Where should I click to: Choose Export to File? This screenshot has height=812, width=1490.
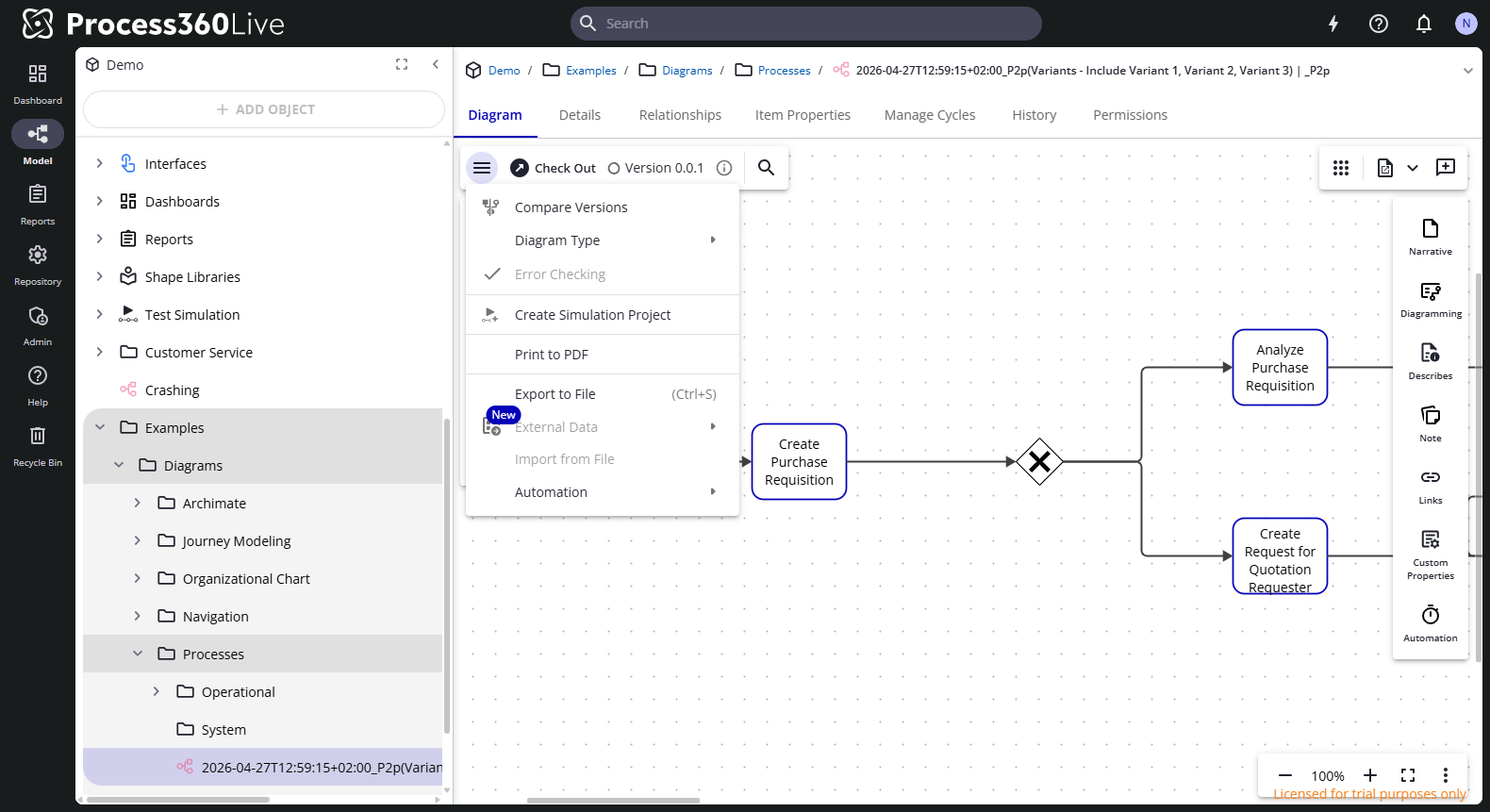[x=602, y=394]
